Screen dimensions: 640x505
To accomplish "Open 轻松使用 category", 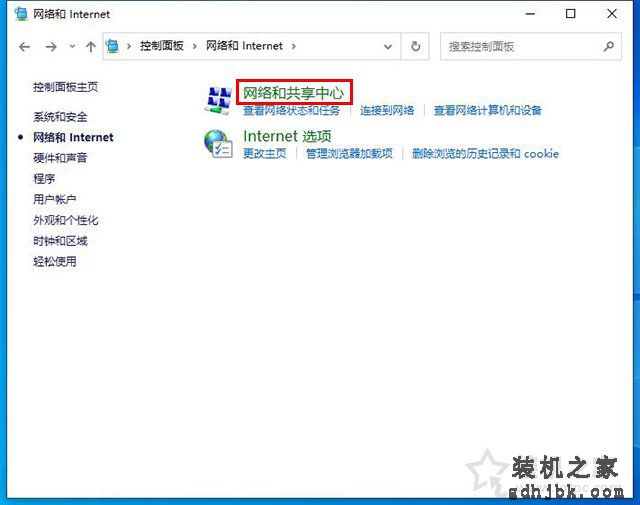I will 55,261.
